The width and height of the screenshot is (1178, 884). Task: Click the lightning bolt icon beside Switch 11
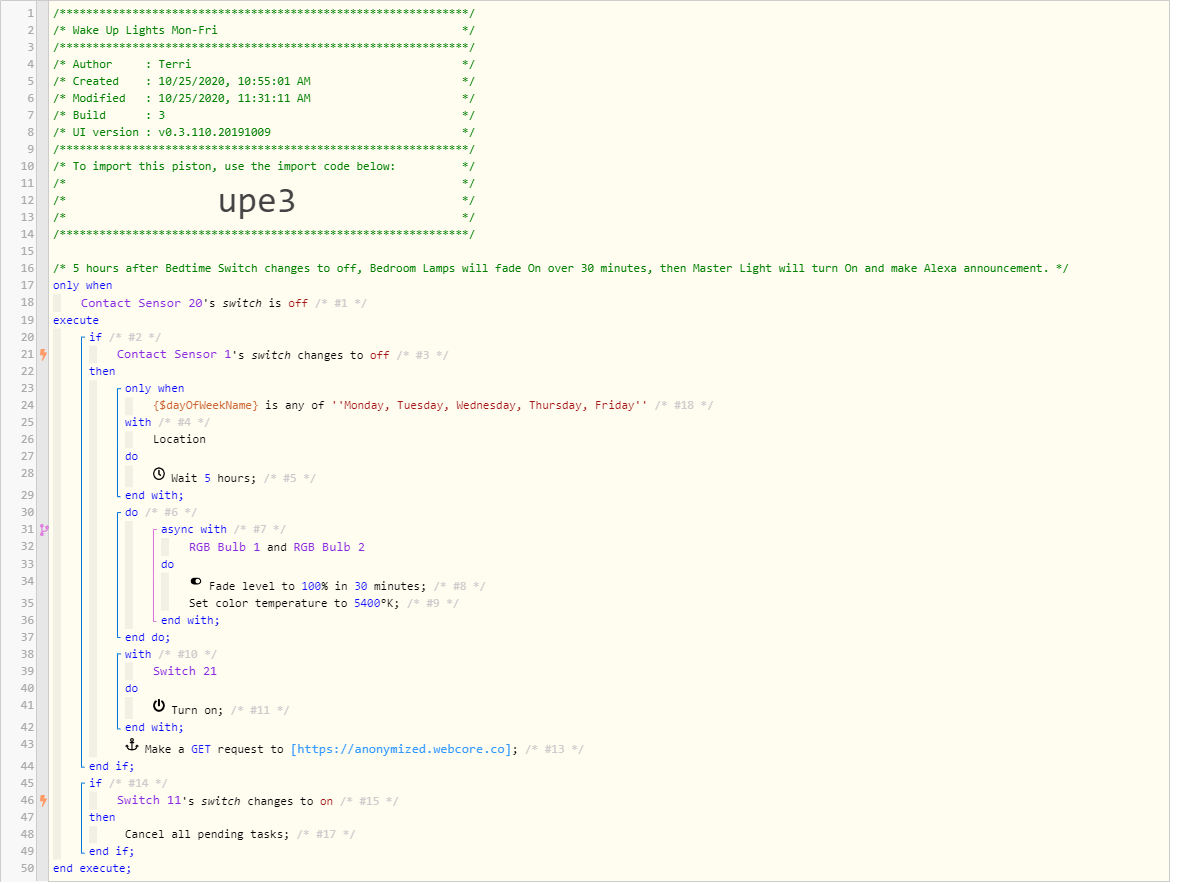[x=44, y=801]
